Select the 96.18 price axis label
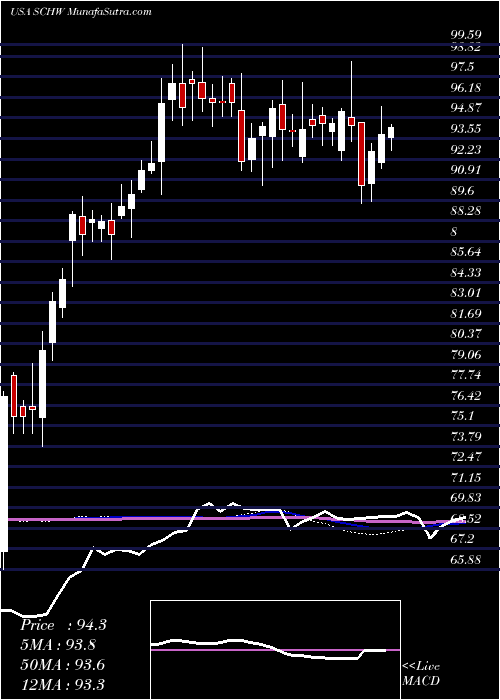500x700 pixels. pos(466,88)
